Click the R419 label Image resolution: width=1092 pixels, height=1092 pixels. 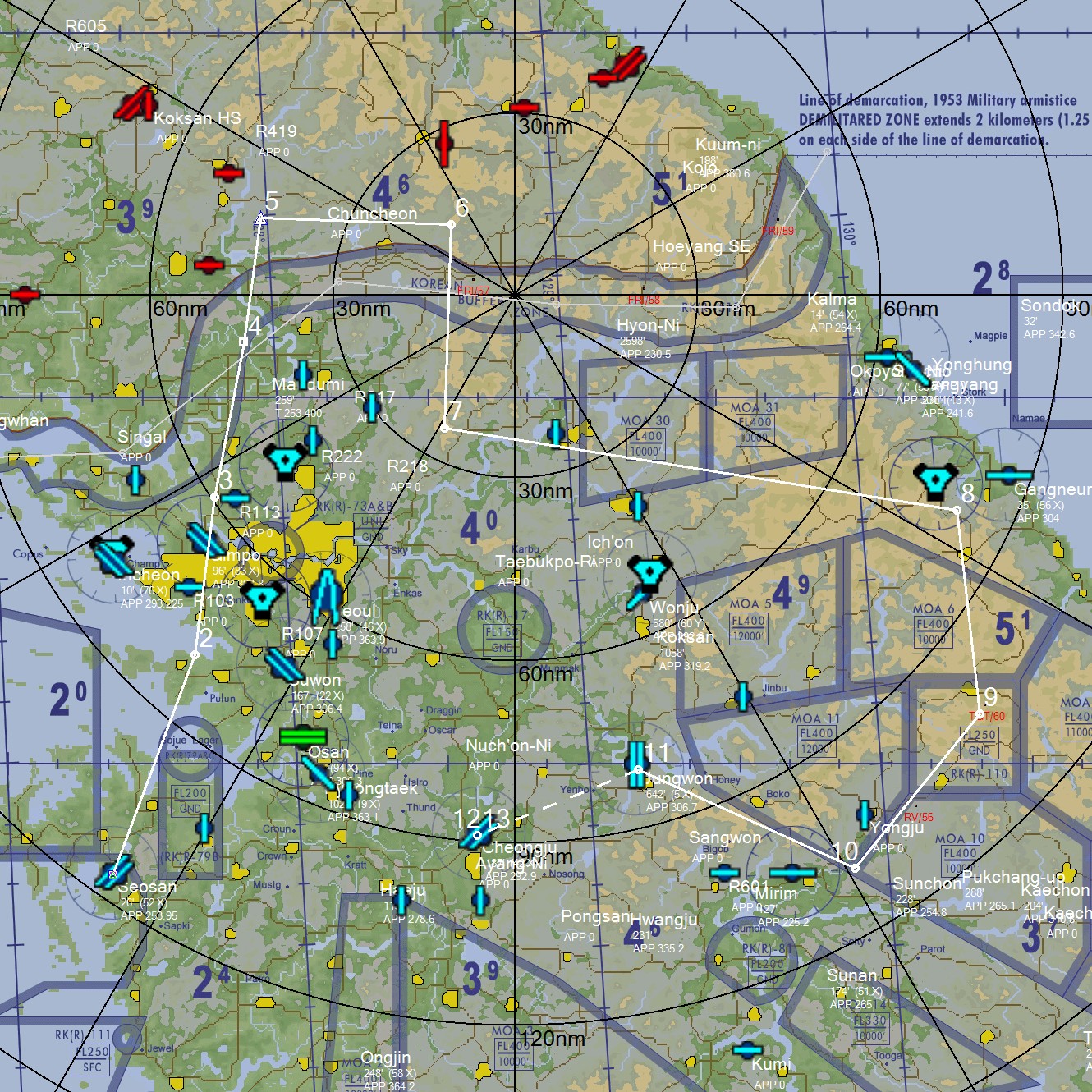click(x=276, y=131)
